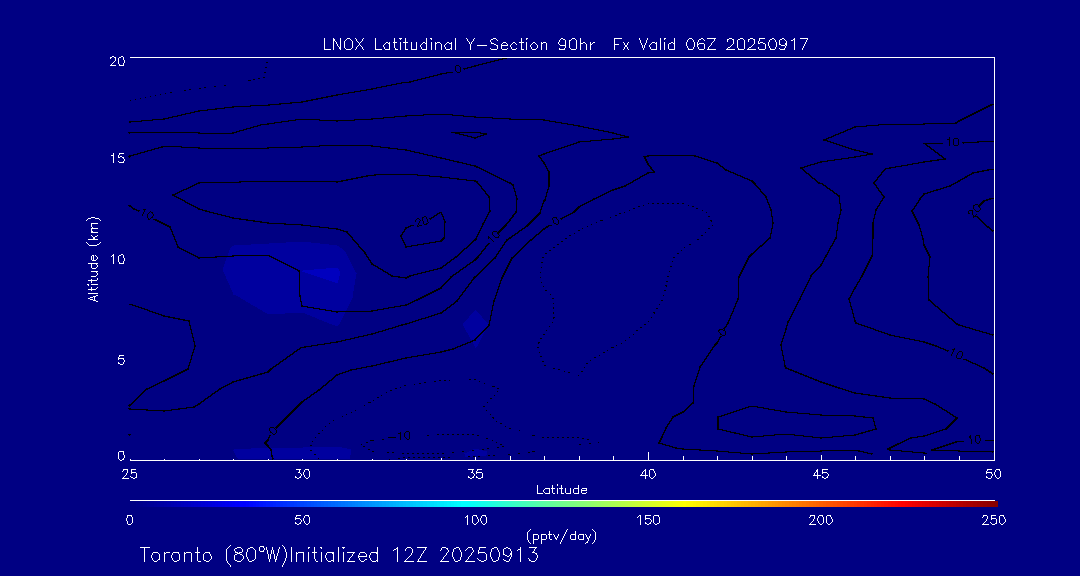Pick the green midpoint of the colorbar
1080x576 pixels.
[x=562, y=501]
